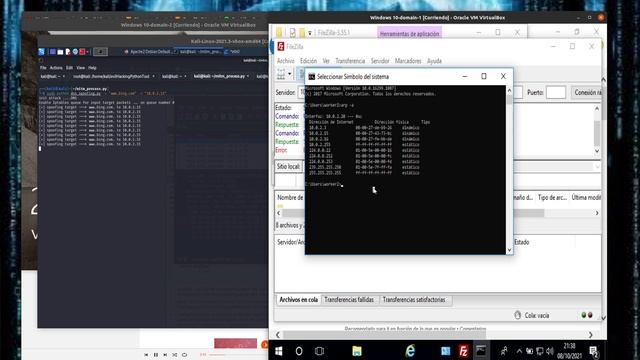Open the View menu in Kali terminal
The width and height of the screenshot is (640, 360).
pos(80,68)
